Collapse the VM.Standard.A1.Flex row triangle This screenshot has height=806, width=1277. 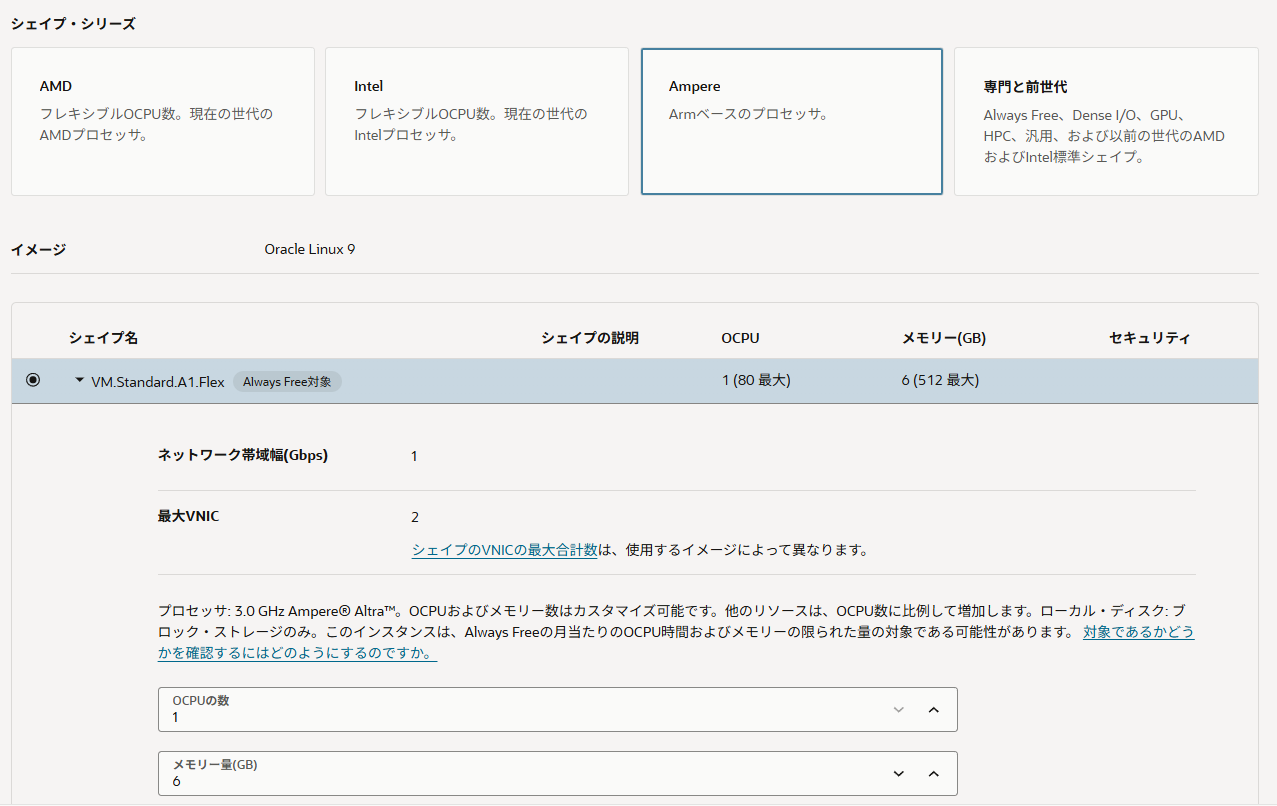click(x=80, y=381)
